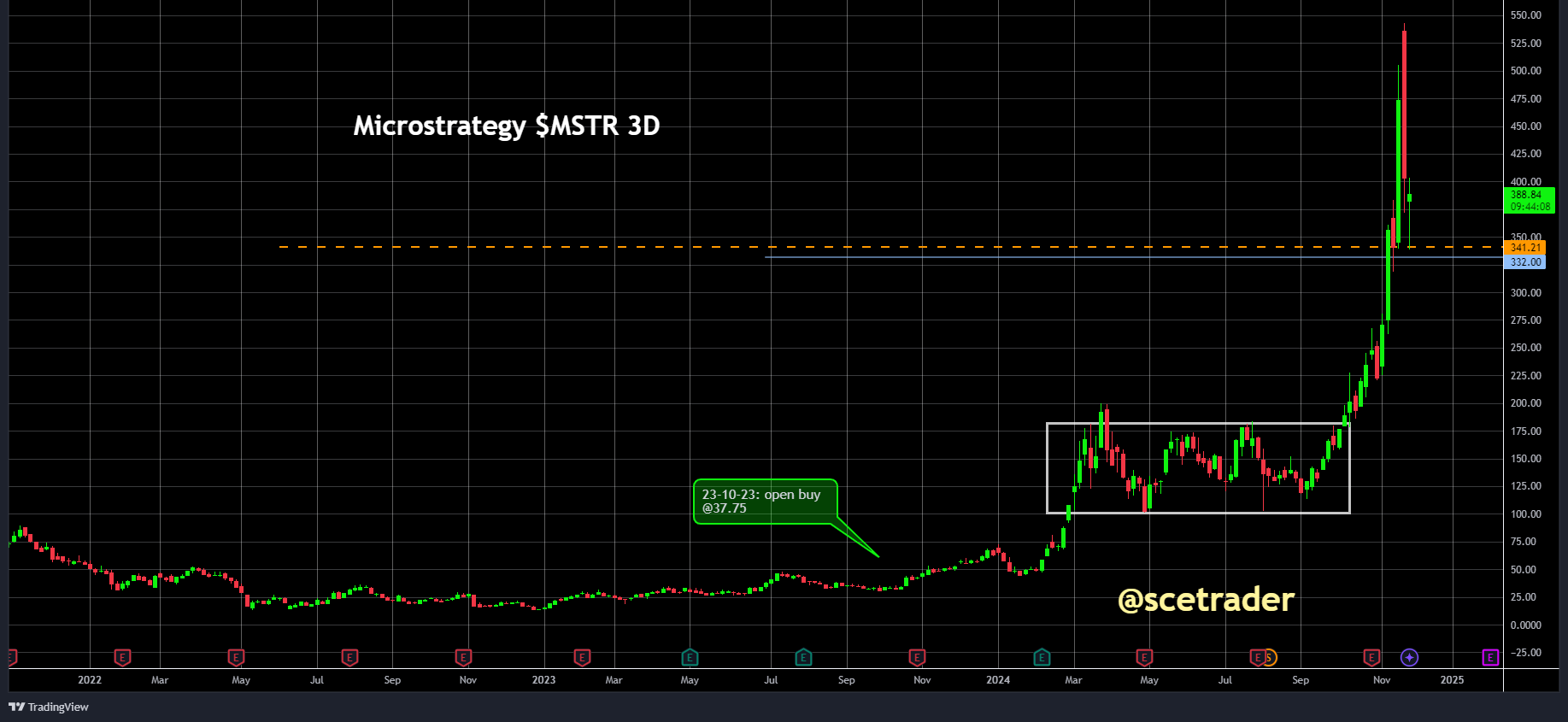Screen dimensions: 1568x722
Task: Click the 09:44:08 bar countdown label
Action: 1529,207
